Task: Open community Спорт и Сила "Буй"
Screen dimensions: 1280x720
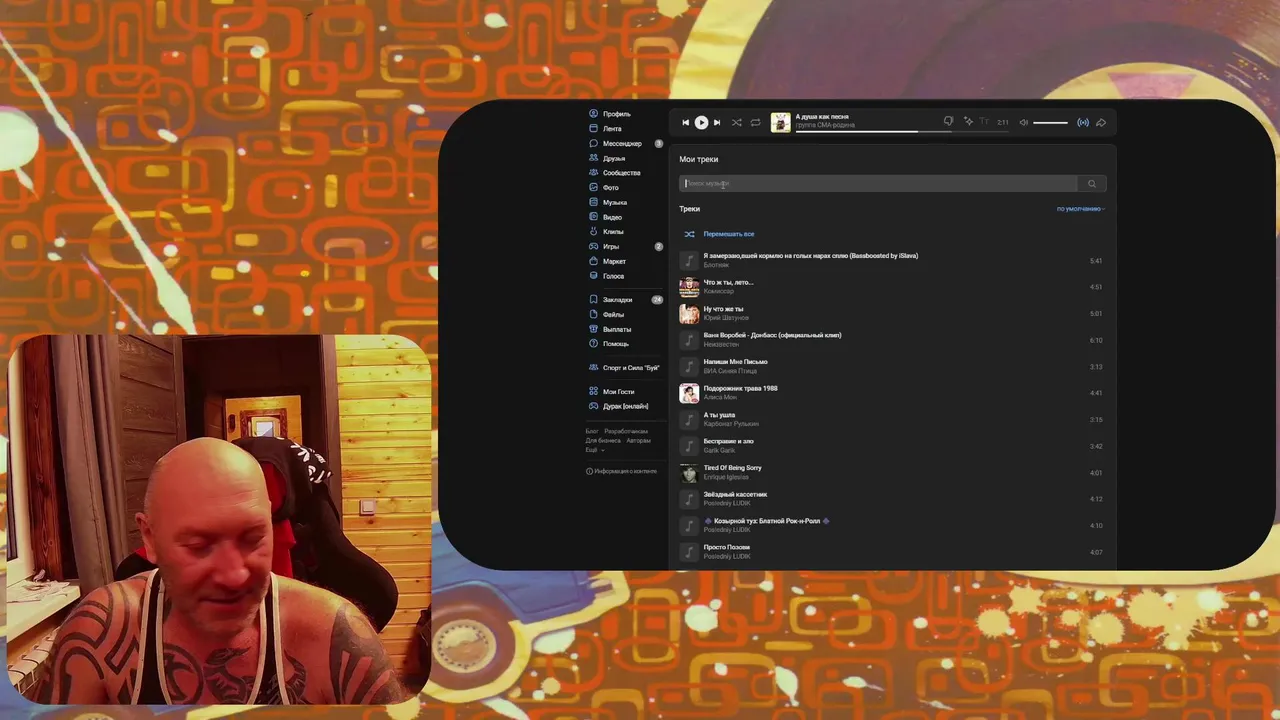Action: click(631, 368)
